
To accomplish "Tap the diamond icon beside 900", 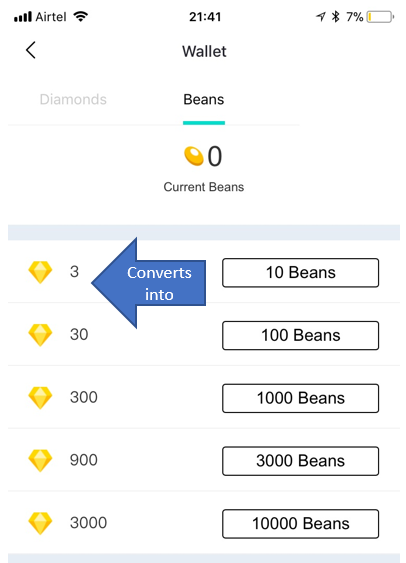I will (x=40, y=460).
